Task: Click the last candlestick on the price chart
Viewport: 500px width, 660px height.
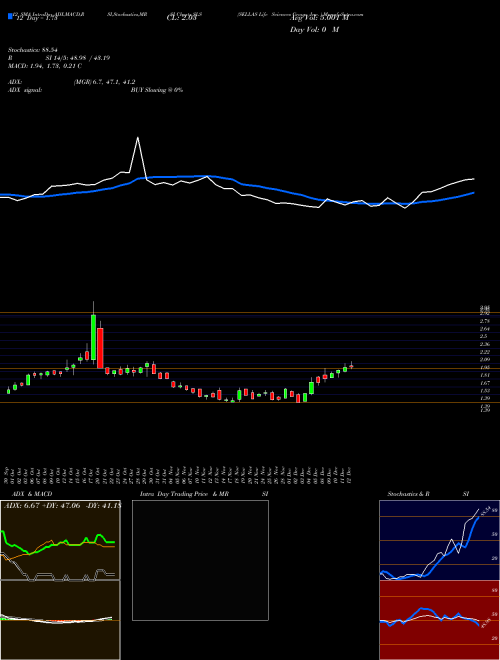Action: [x=351, y=366]
